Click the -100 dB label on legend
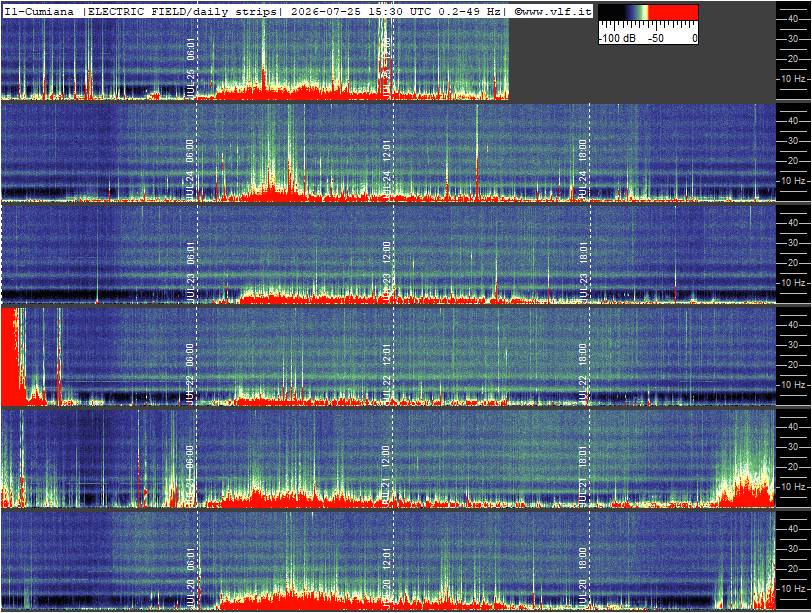This screenshot has height=613, width=812. click(617, 38)
